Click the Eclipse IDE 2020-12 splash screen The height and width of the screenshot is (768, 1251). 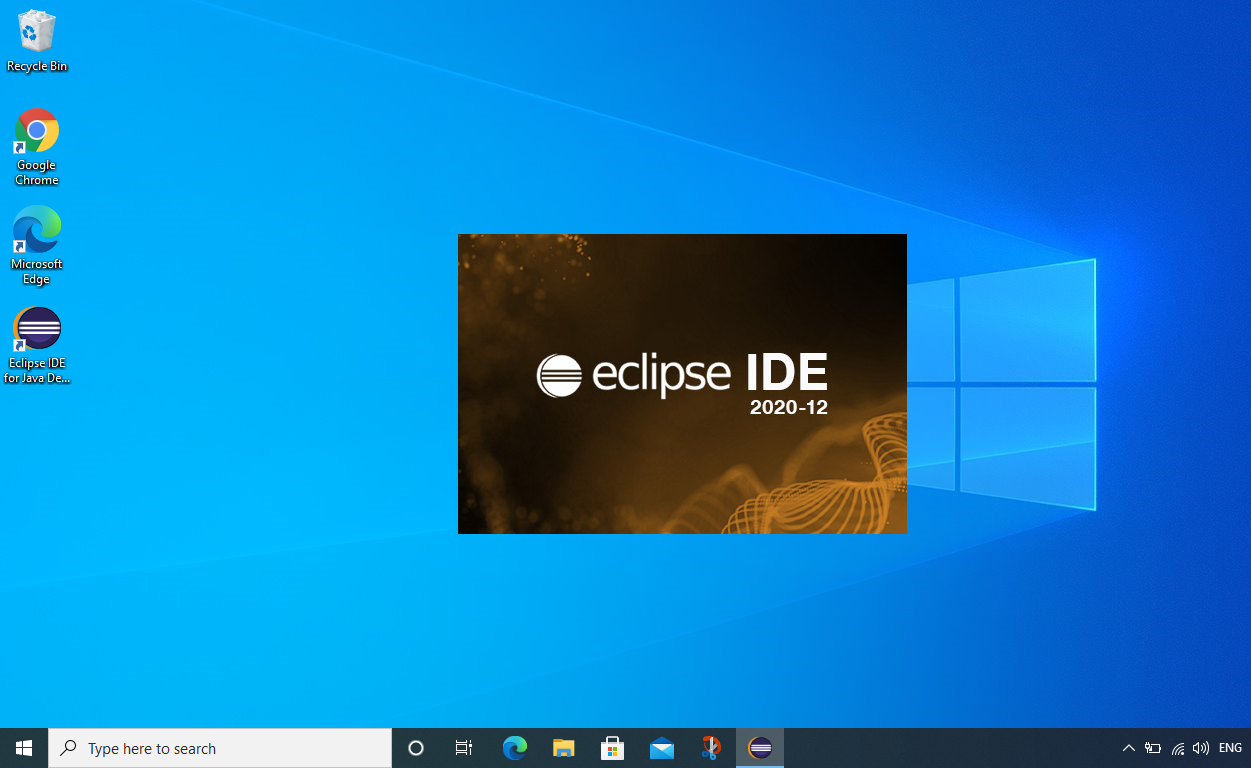[682, 384]
